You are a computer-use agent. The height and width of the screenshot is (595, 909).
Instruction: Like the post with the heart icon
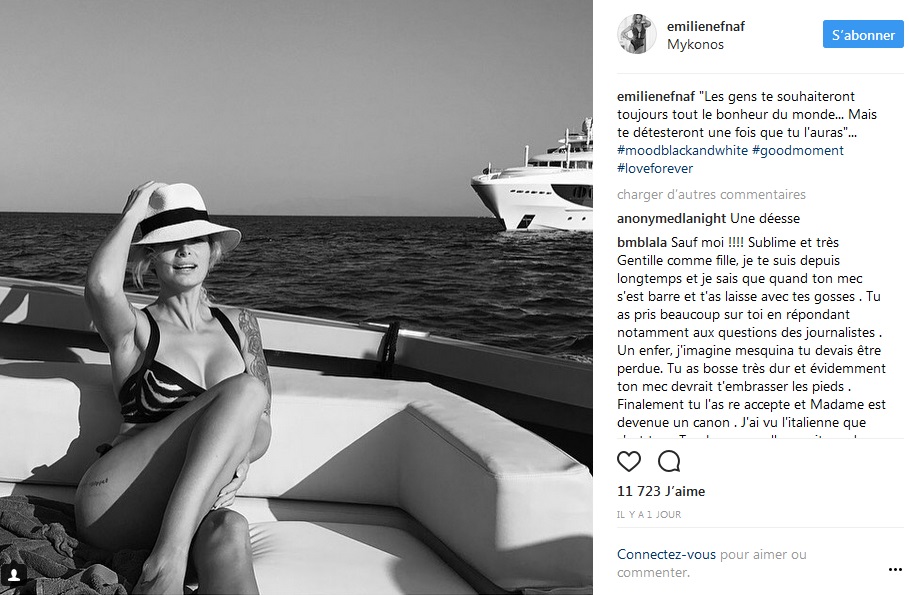point(628,461)
